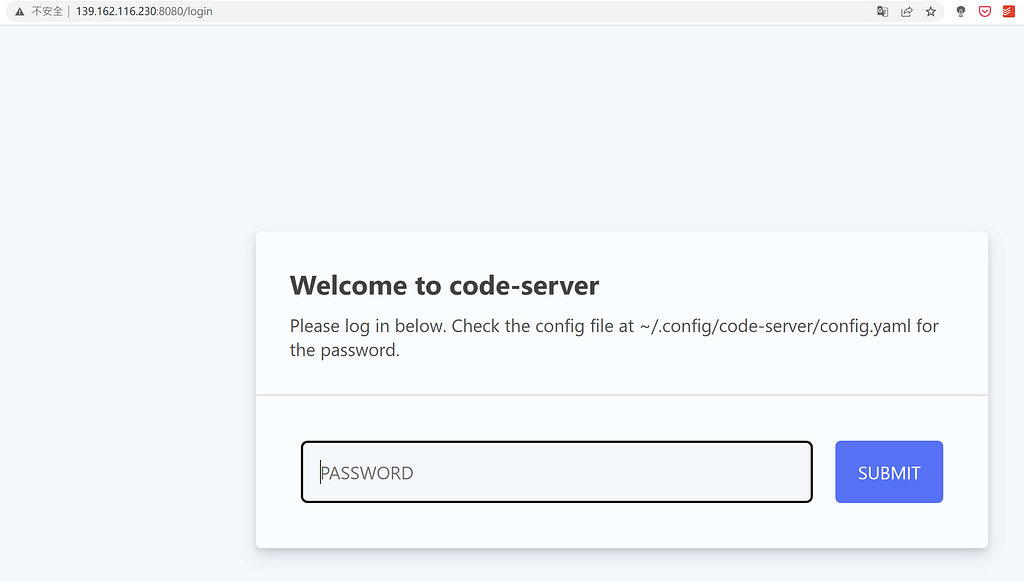Click the Google Translate page icon
The image size is (1024, 582).
(x=882, y=11)
